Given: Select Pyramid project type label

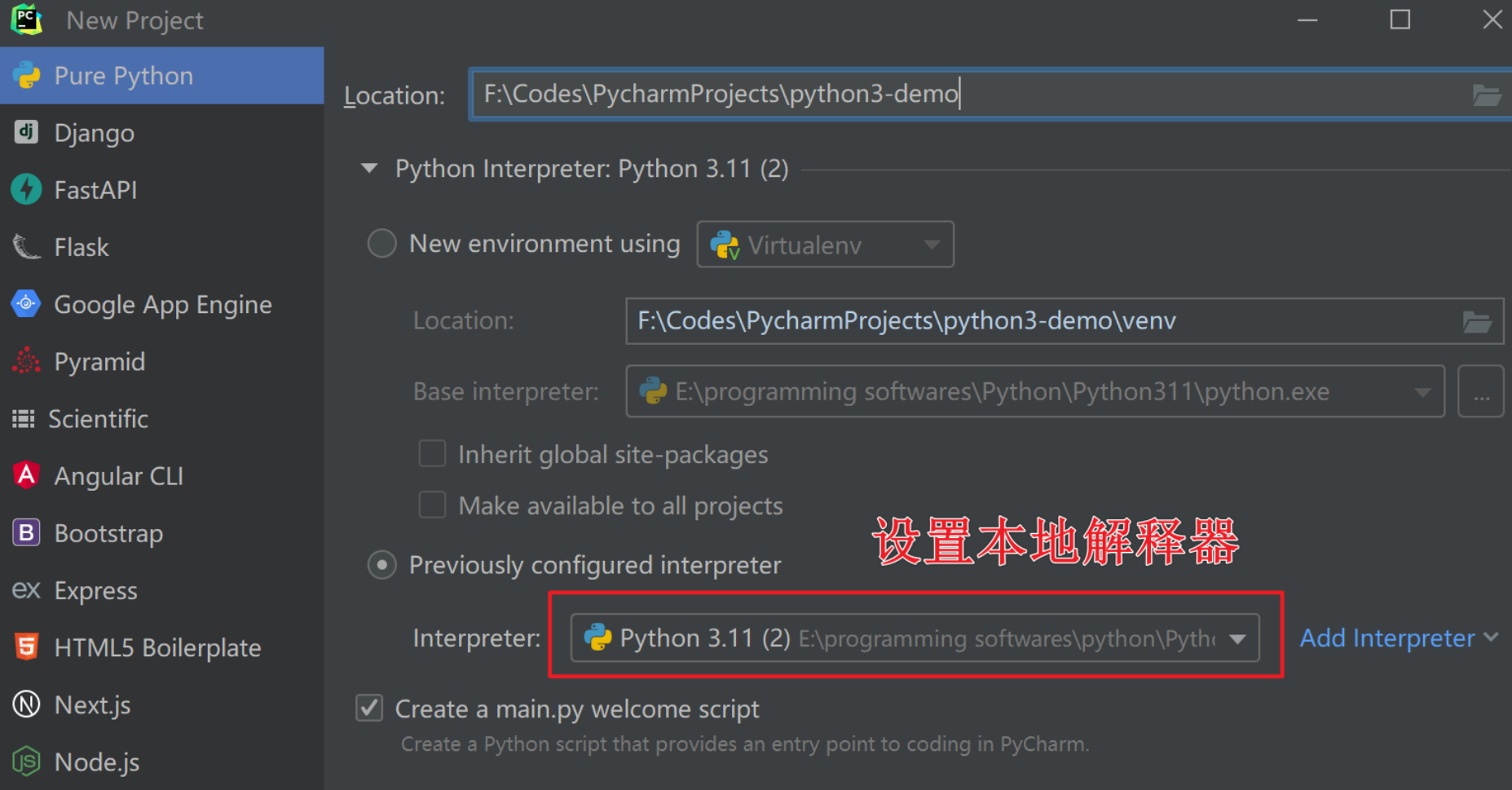Looking at the screenshot, I should [99, 362].
